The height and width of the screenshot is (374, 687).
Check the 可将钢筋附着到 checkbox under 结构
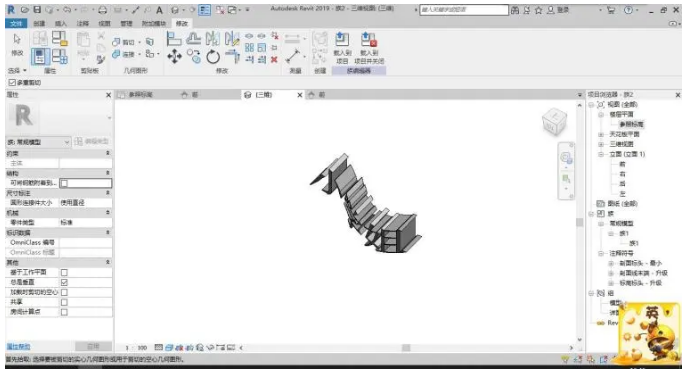coord(64,183)
